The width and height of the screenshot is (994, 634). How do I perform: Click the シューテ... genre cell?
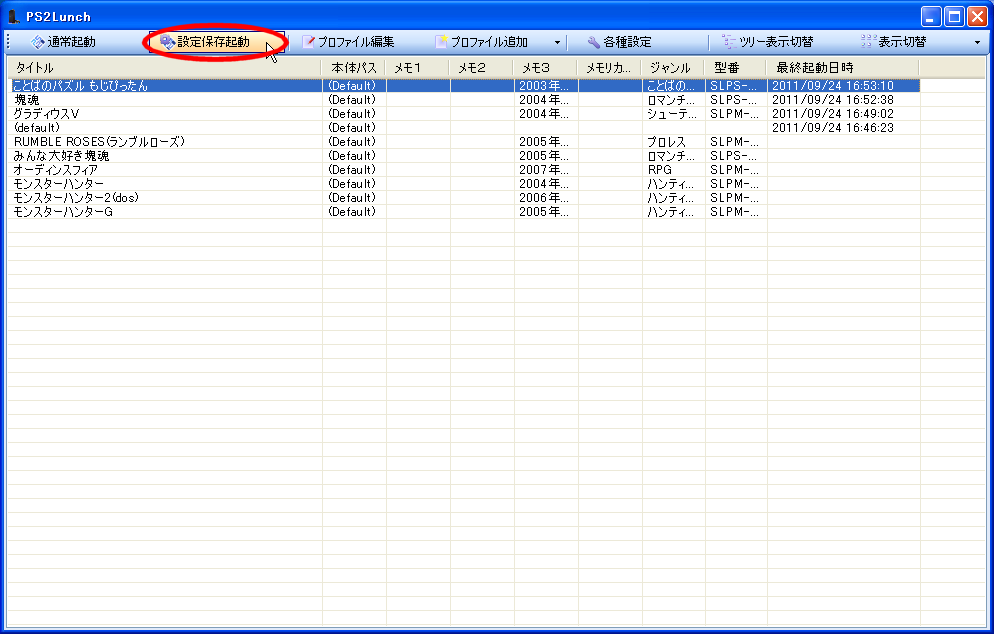click(671, 113)
